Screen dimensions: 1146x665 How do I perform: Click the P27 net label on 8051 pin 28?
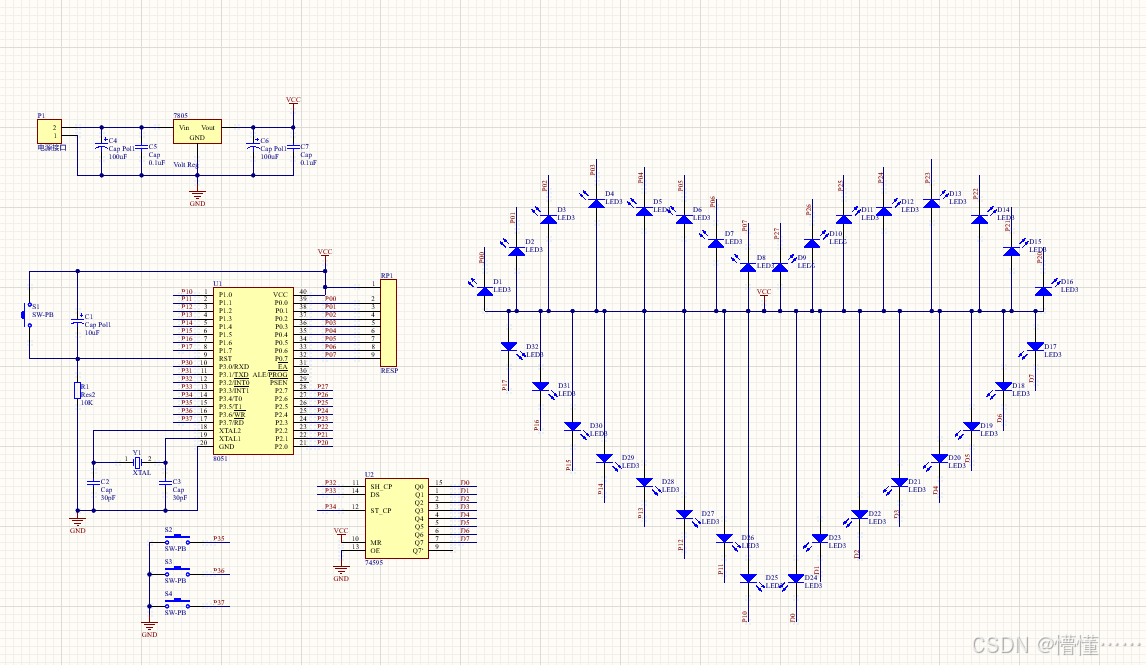323,387
